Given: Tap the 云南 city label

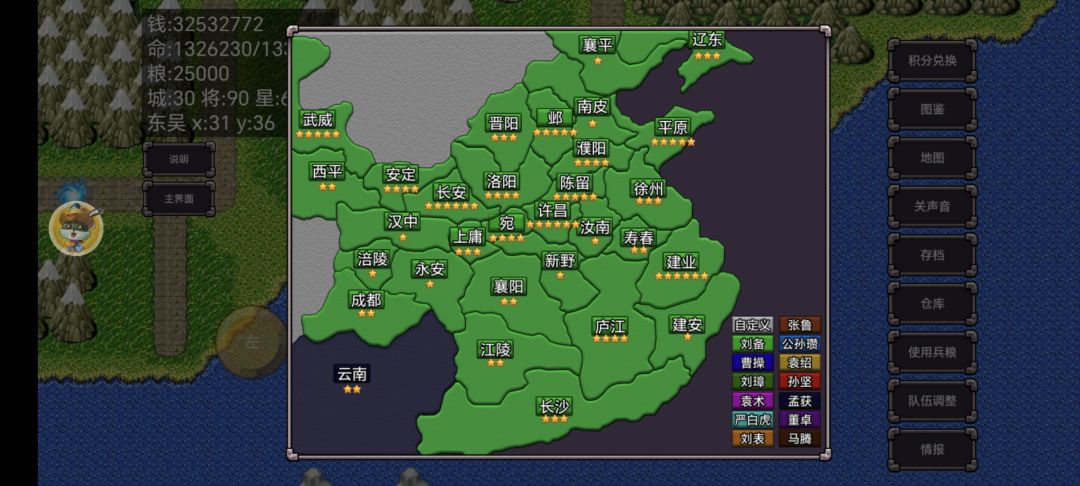Looking at the screenshot, I should click(352, 374).
